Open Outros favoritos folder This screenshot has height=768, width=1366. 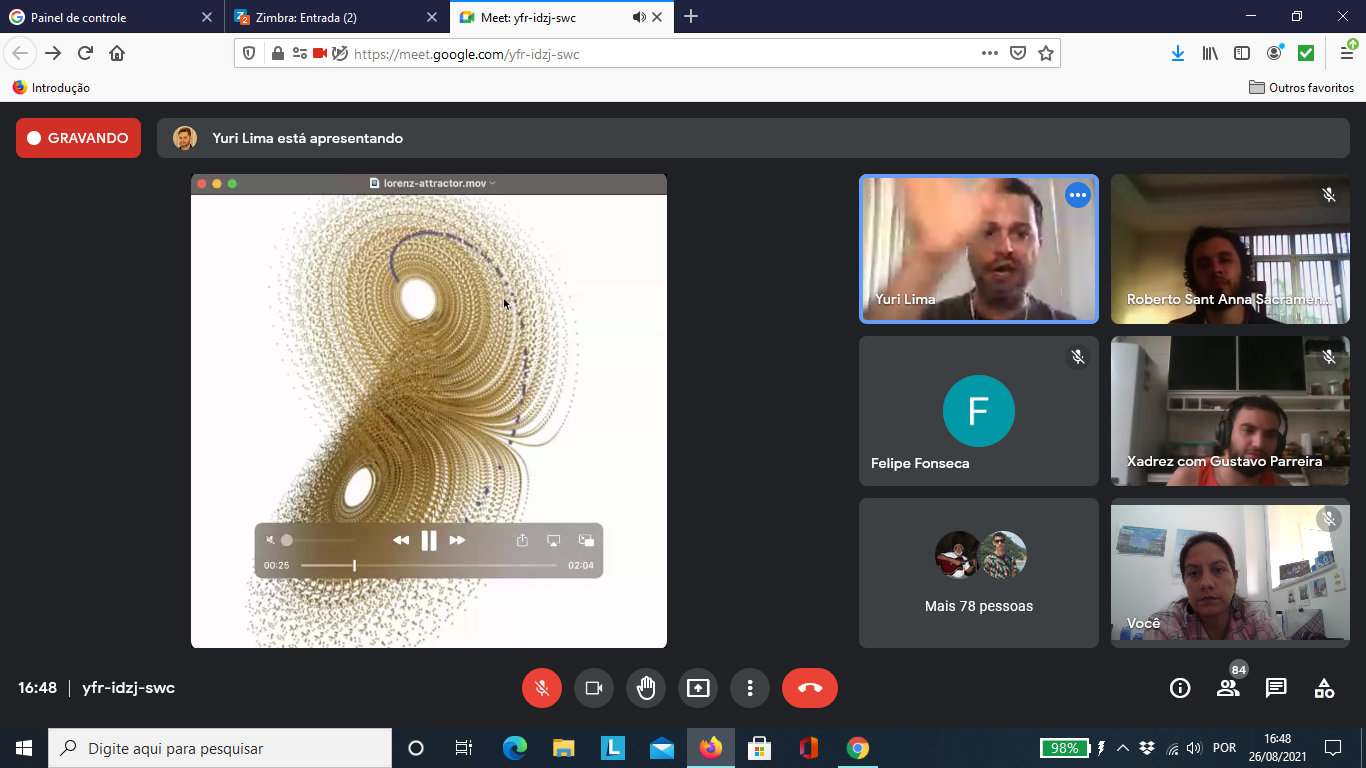click(1302, 88)
